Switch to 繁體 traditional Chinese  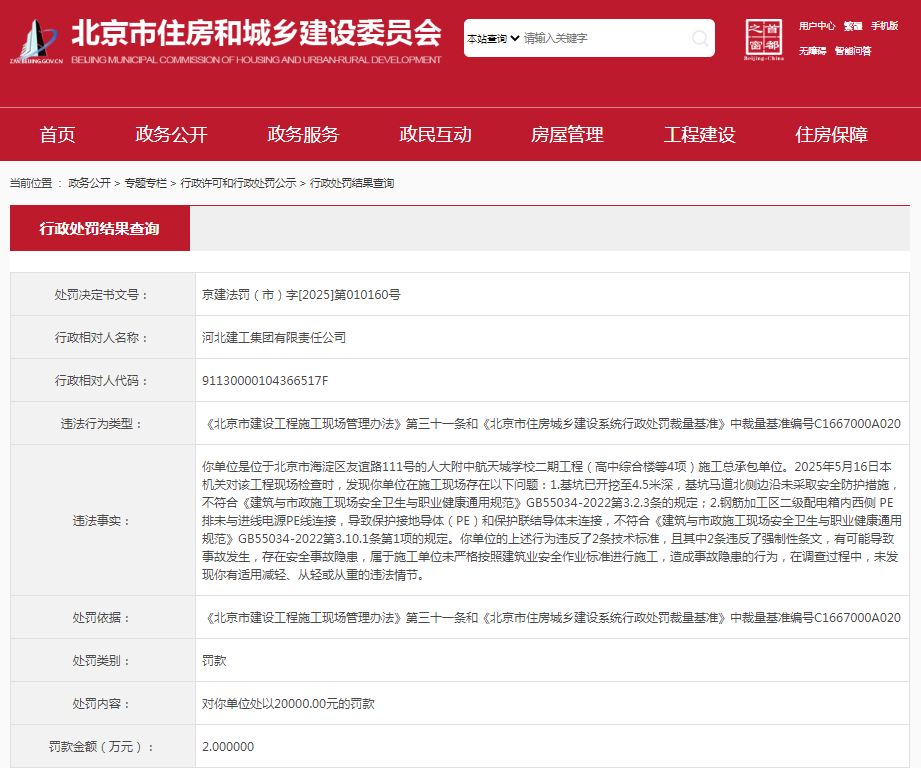pos(853,26)
